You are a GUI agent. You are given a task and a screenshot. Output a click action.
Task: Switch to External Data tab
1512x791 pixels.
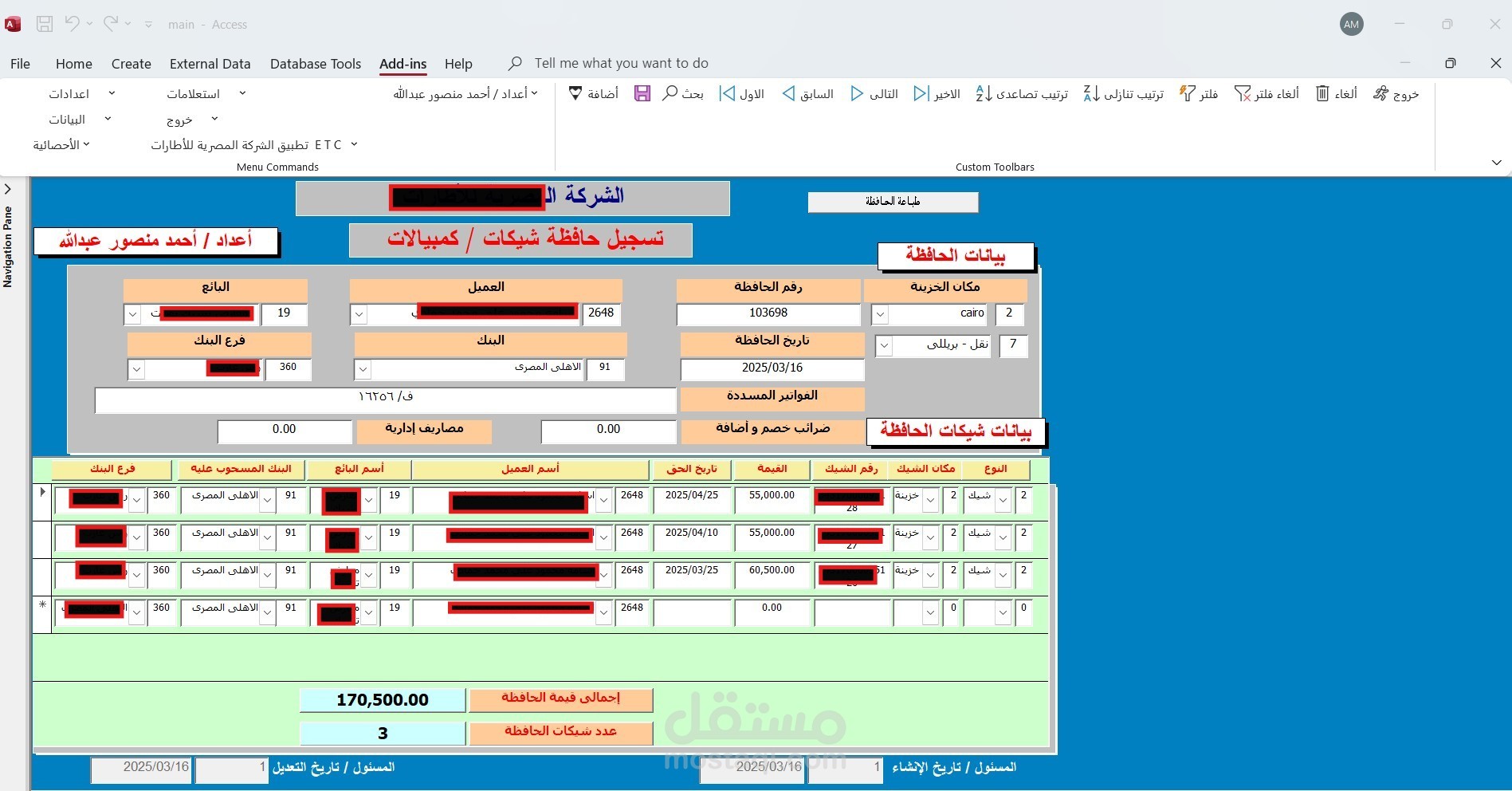(210, 64)
